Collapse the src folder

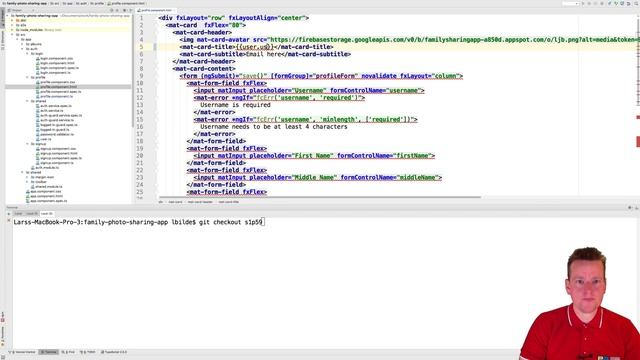coord(13,35)
